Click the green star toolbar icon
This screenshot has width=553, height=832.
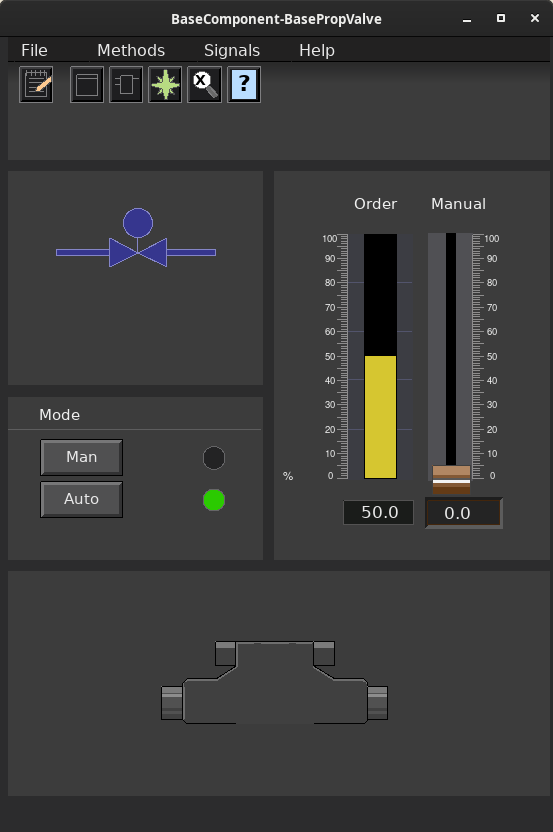point(165,84)
